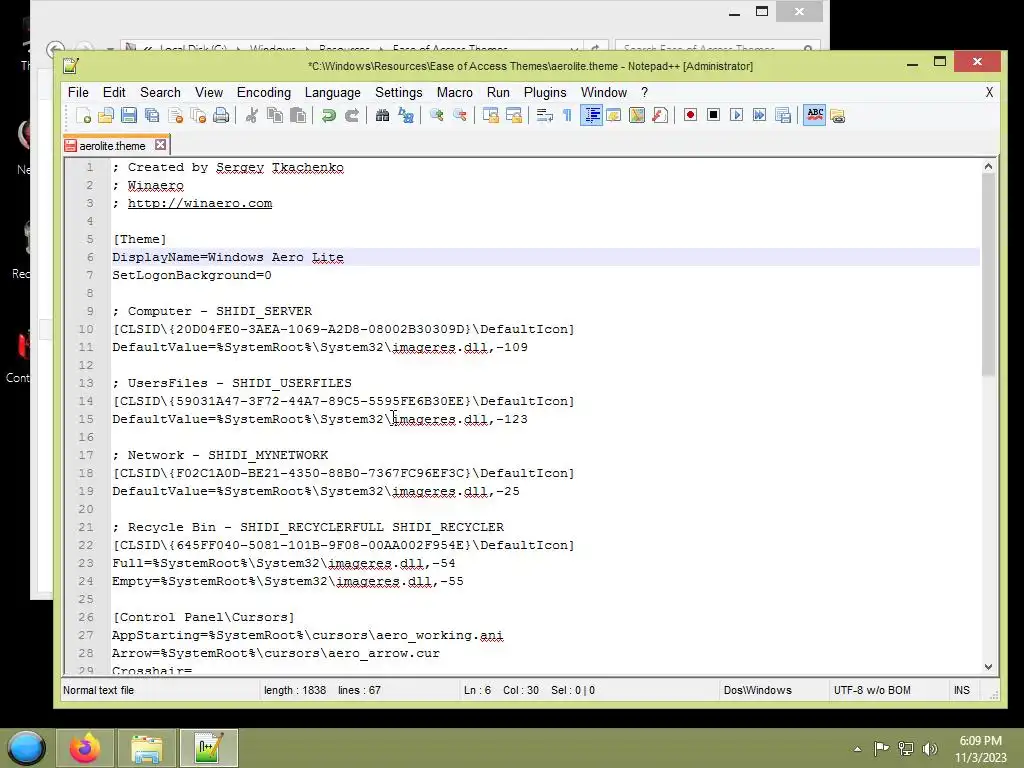Screen dimensions: 1024x768
Task: Toggle synchronize vertical scrolling icon
Action: pos(490,116)
